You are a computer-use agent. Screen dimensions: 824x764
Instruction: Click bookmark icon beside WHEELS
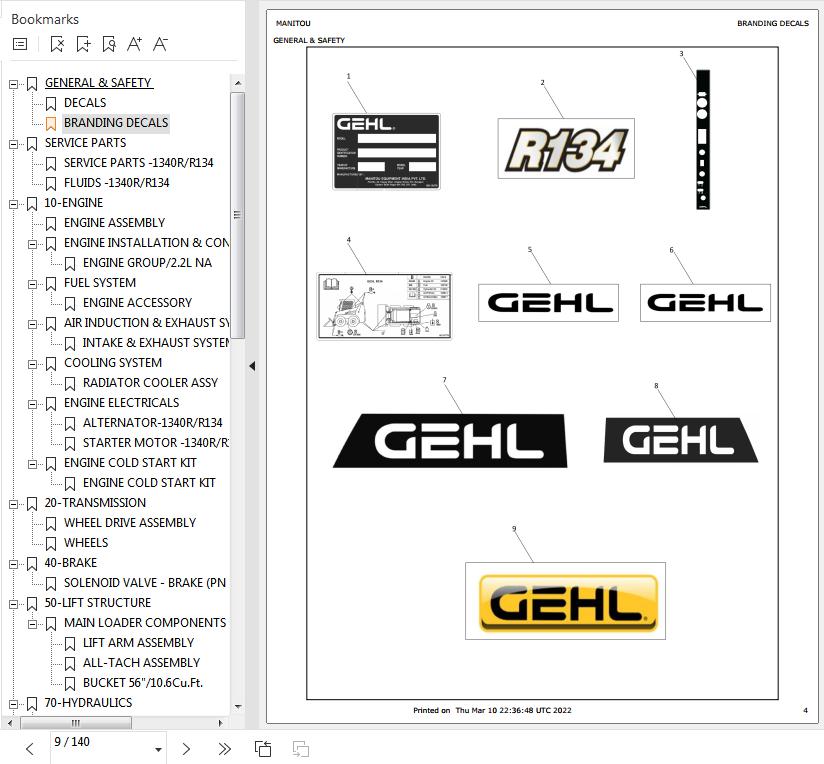point(51,543)
